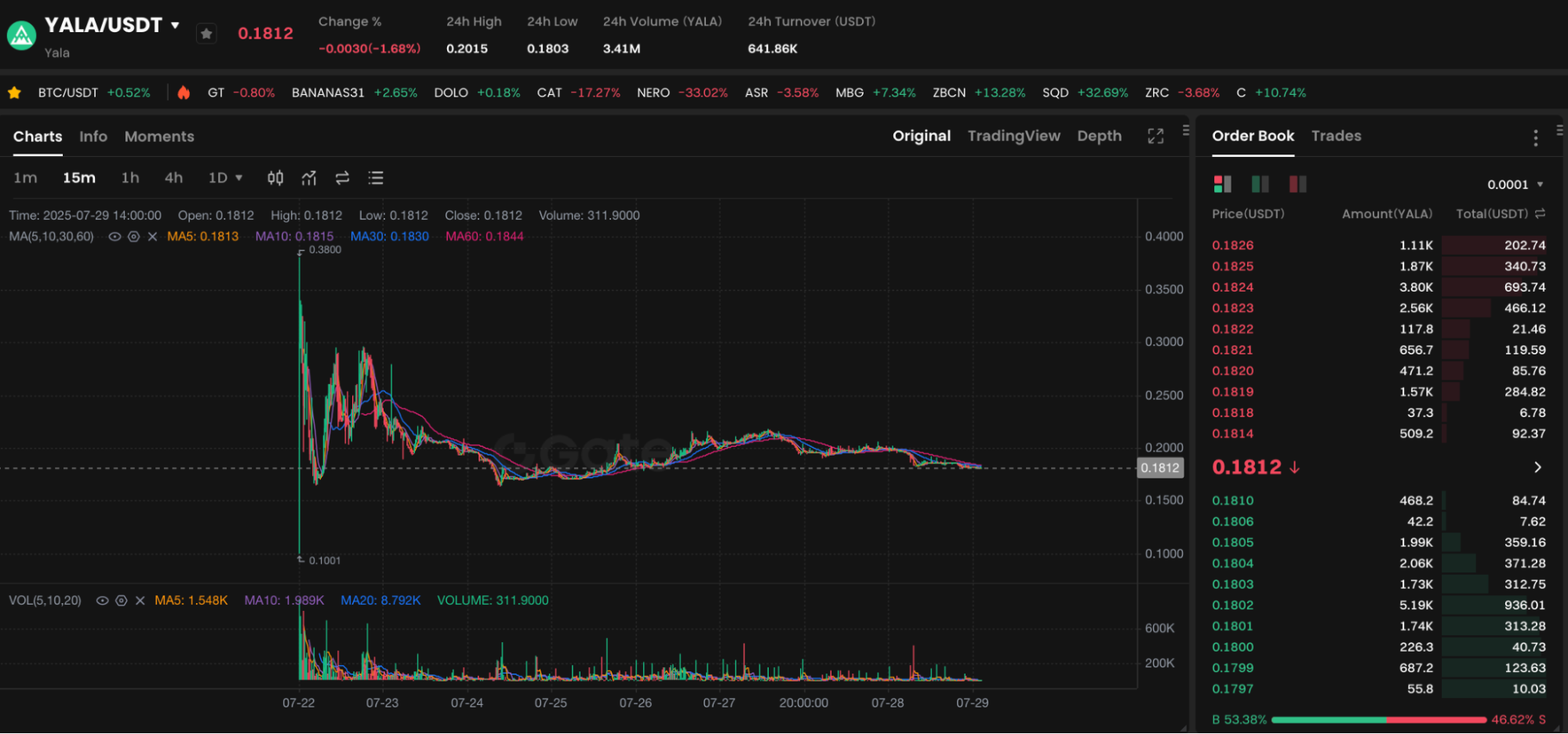This screenshot has height=734, width=1568.
Task: Click the 0.1001 low price marker on chart
Action: pyautogui.click(x=325, y=561)
